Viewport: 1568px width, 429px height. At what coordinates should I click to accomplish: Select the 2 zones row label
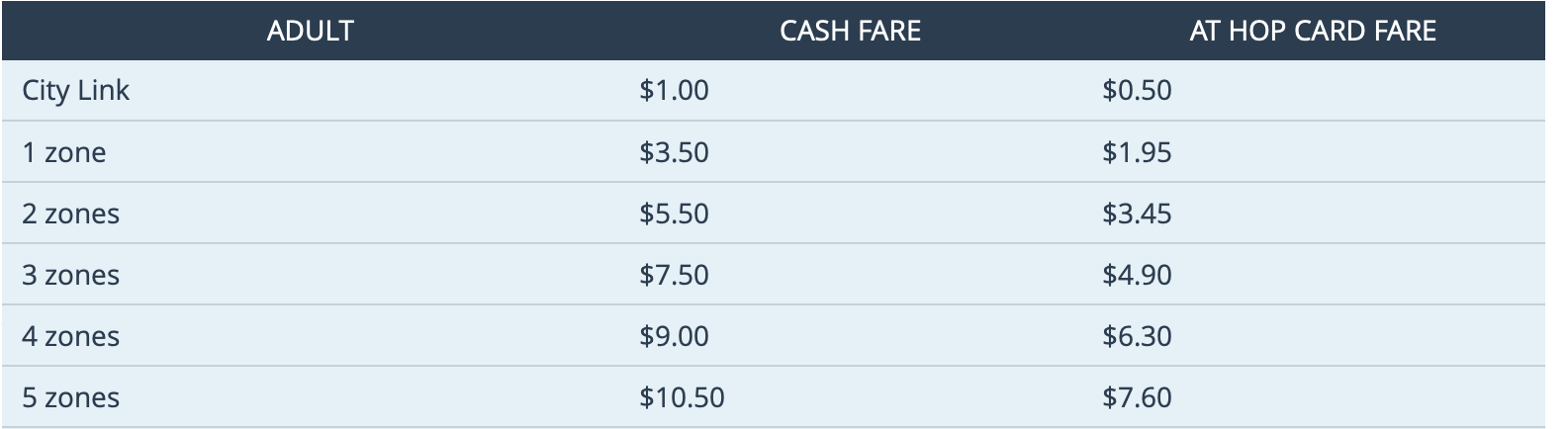[71, 214]
